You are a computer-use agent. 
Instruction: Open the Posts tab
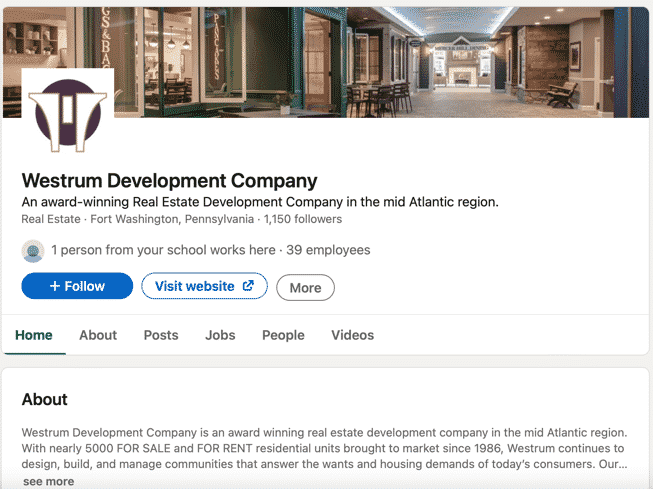pyautogui.click(x=161, y=335)
